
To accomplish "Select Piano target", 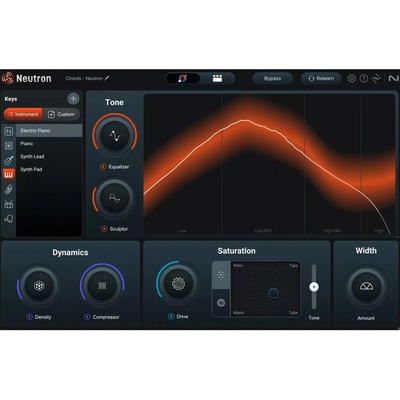I will click(49, 143).
